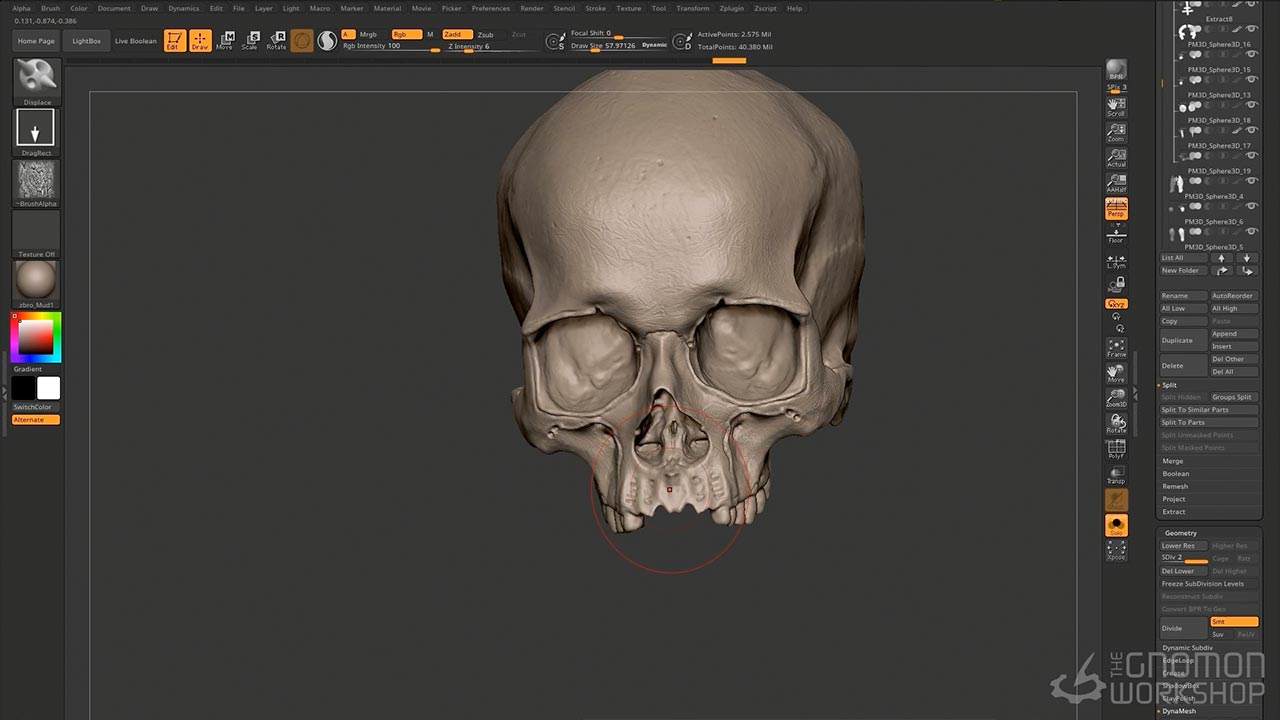Screen dimensions: 1280x720
Task: Toggle Perspective view with Persp button
Action: tap(1116, 209)
